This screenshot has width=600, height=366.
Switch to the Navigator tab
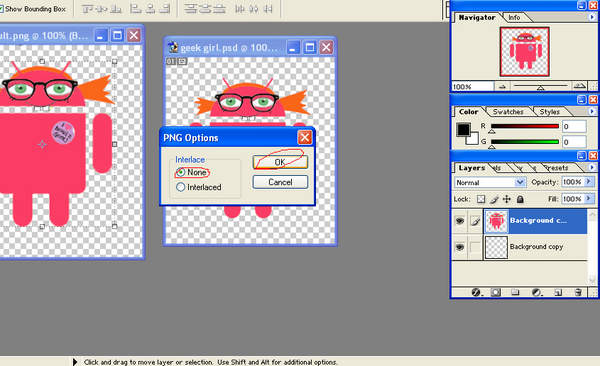point(476,17)
